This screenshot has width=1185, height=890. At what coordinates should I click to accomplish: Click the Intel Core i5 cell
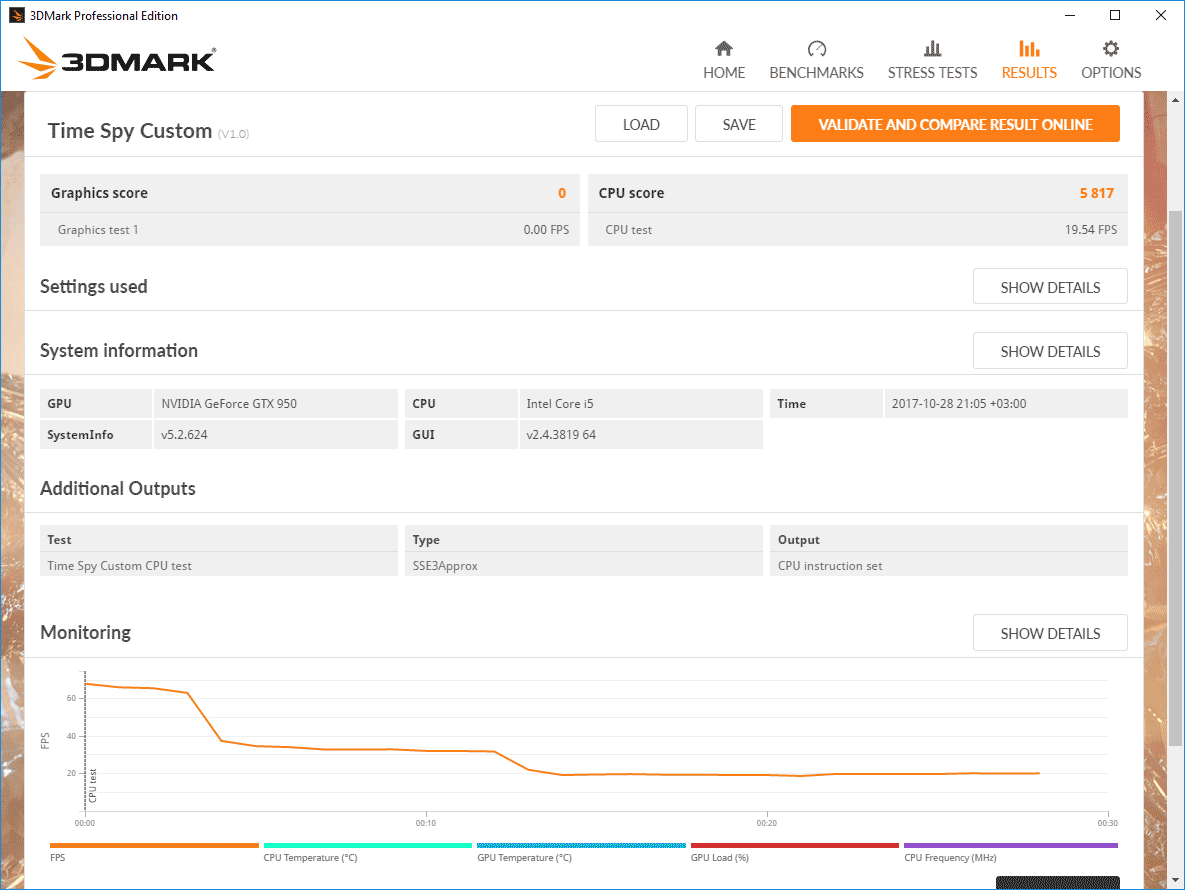pos(641,403)
